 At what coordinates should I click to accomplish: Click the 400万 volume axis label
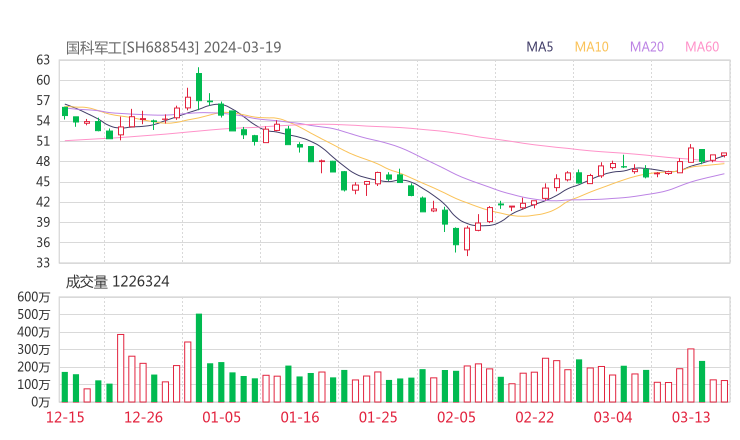coord(34,332)
